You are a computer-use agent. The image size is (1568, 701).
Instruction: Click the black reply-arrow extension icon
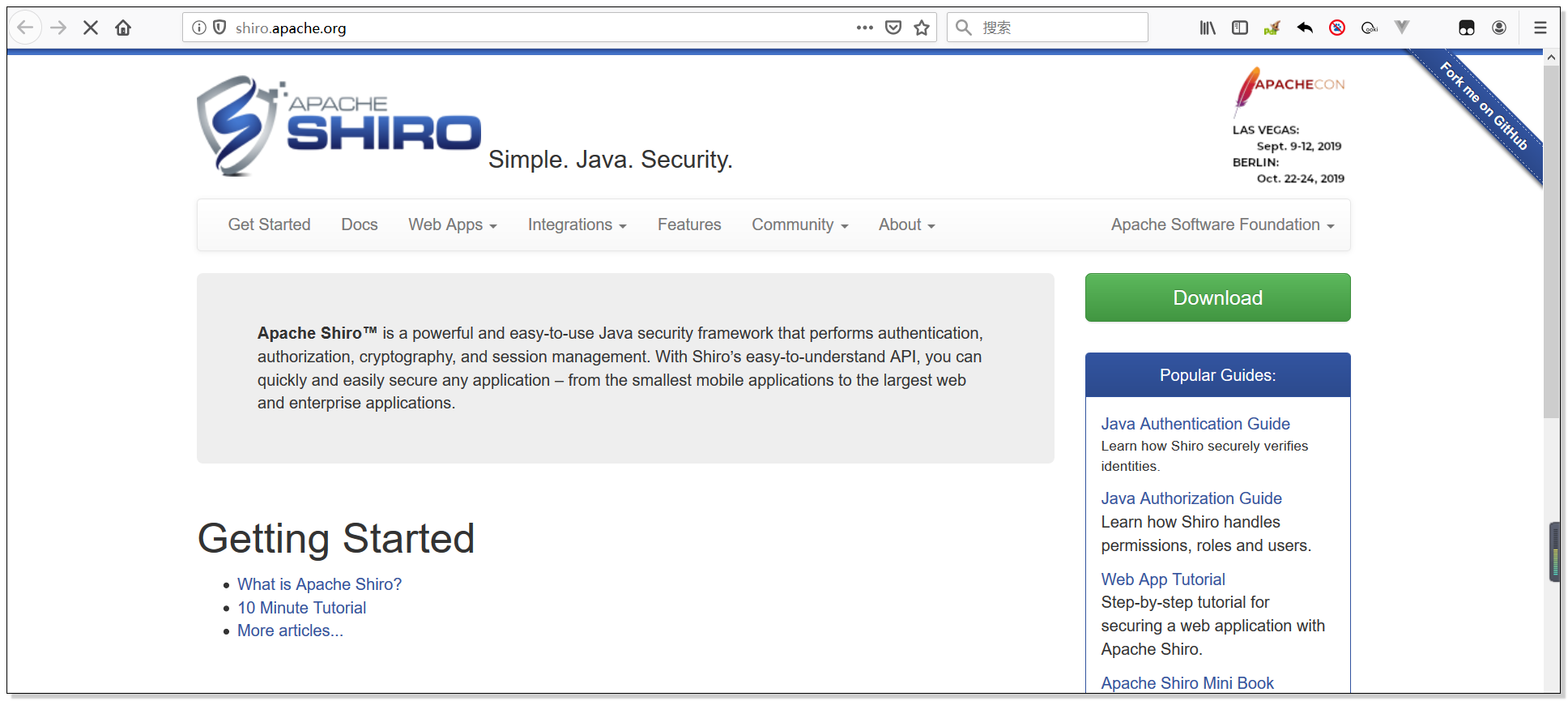[1305, 28]
